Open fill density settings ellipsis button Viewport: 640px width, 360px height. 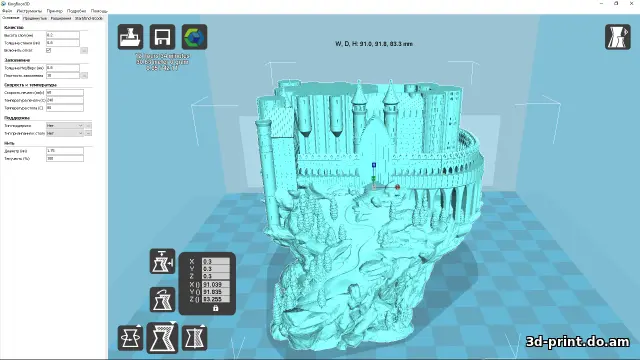[84, 76]
